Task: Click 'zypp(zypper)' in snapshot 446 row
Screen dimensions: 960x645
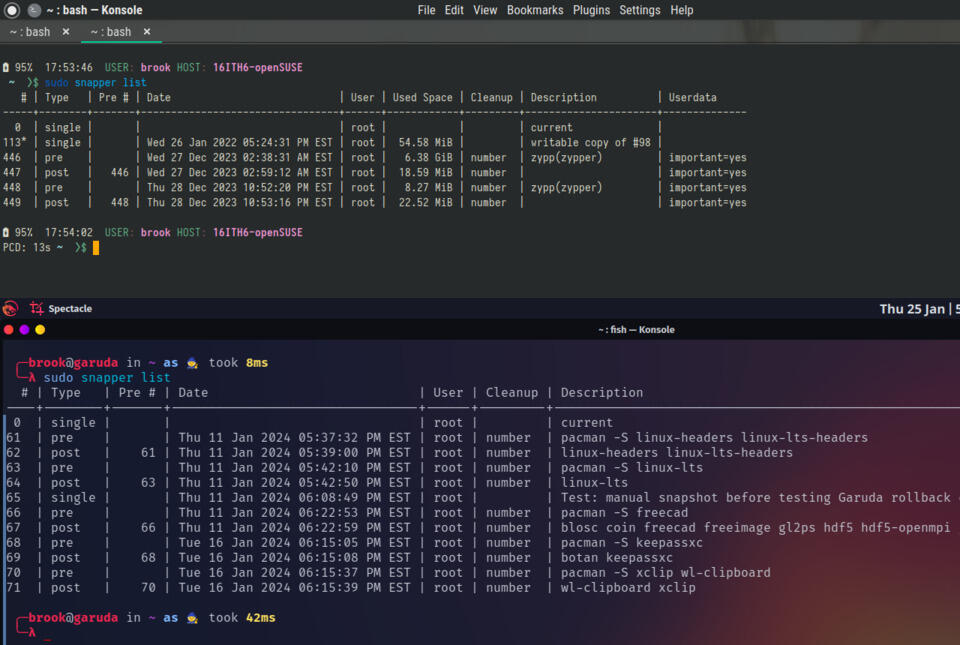Action: (x=566, y=157)
